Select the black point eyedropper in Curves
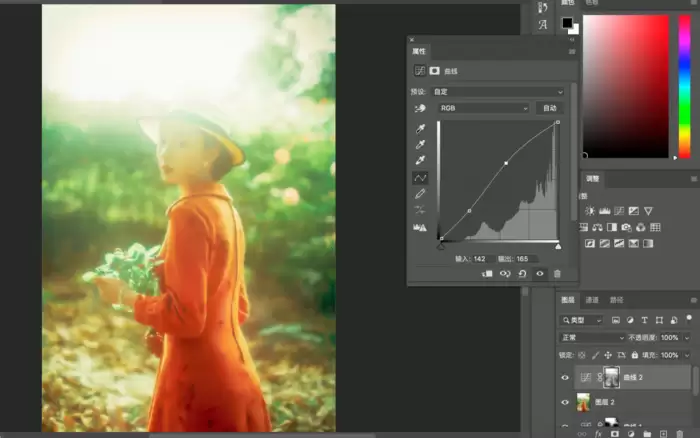This screenshot has height=438, width=700. 420,129
